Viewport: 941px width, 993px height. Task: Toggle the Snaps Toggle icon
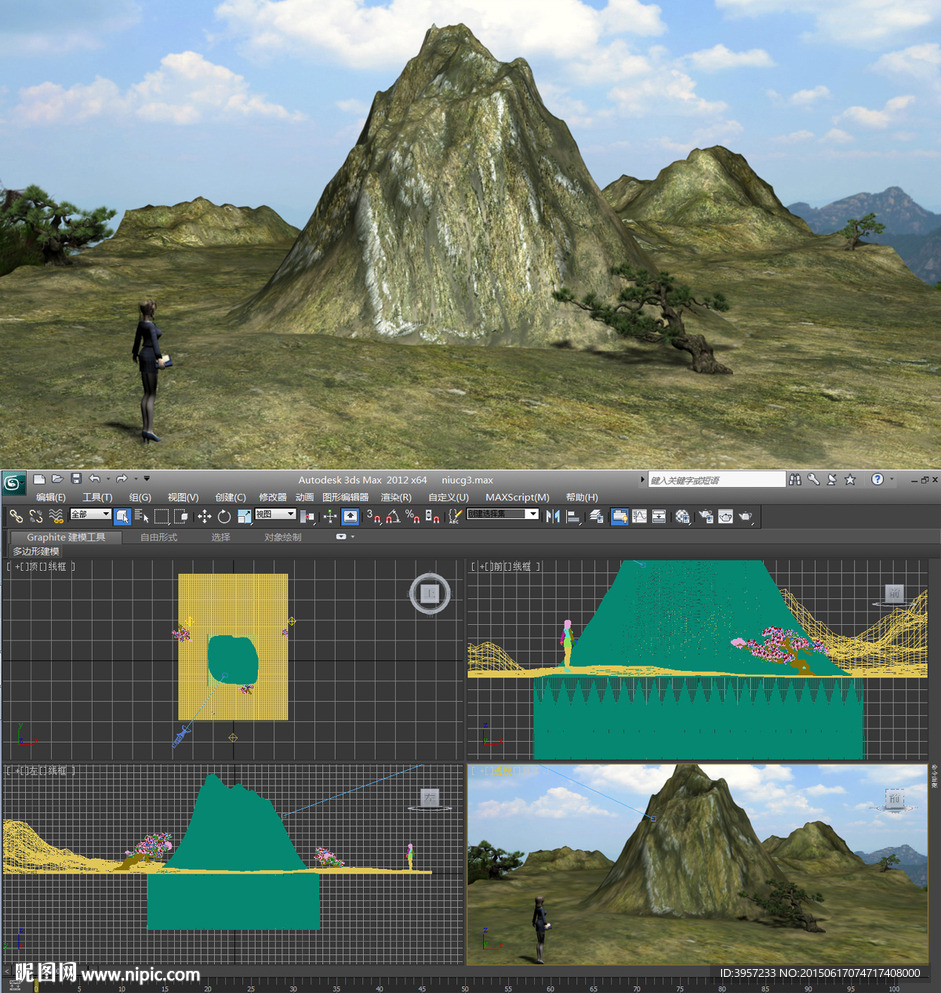click(x=369, y=516)
